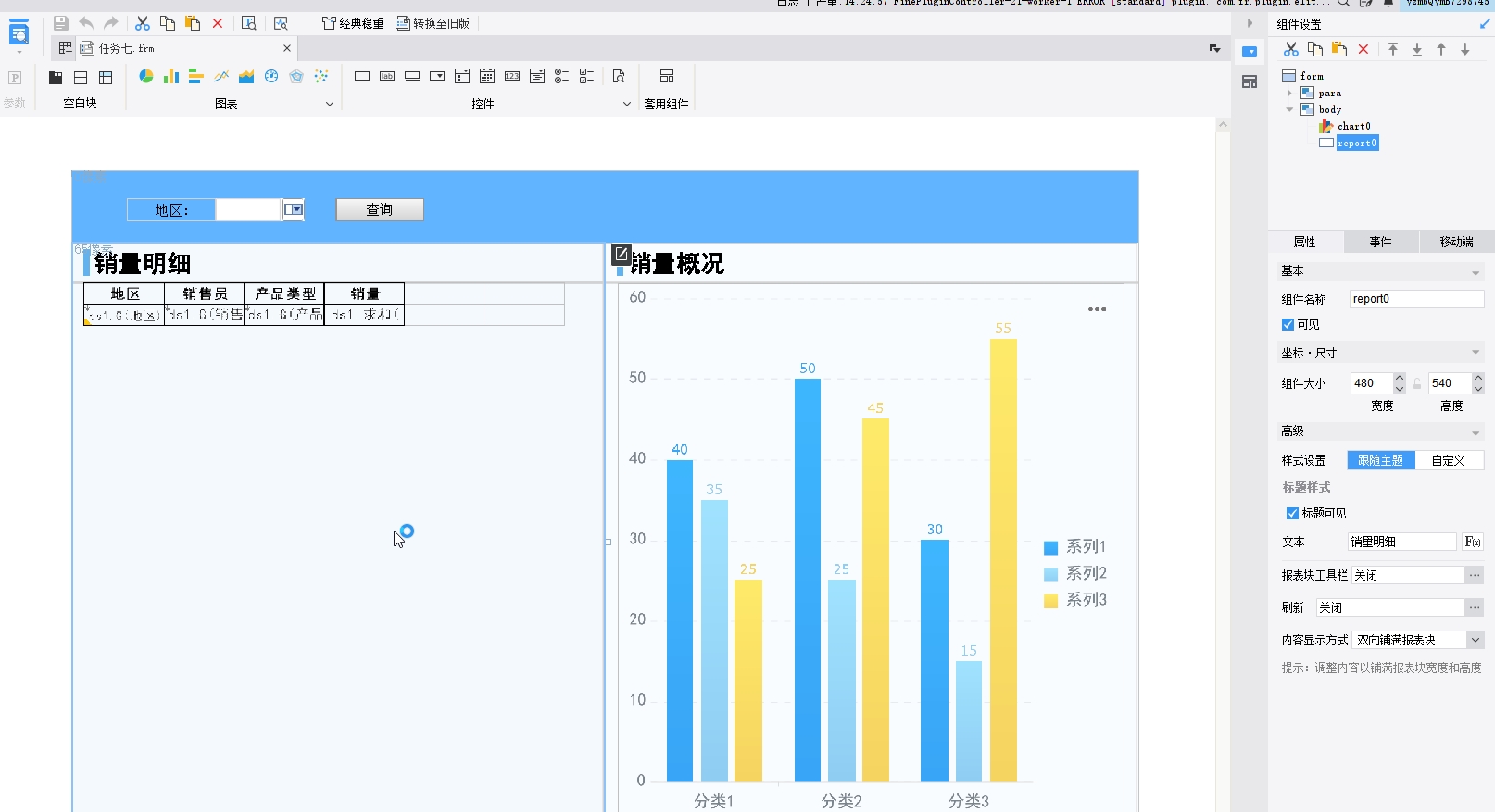1495x812 pixels.
Task: Uncheck the 可见 checkbox
Action: [x=1288, y=324]
